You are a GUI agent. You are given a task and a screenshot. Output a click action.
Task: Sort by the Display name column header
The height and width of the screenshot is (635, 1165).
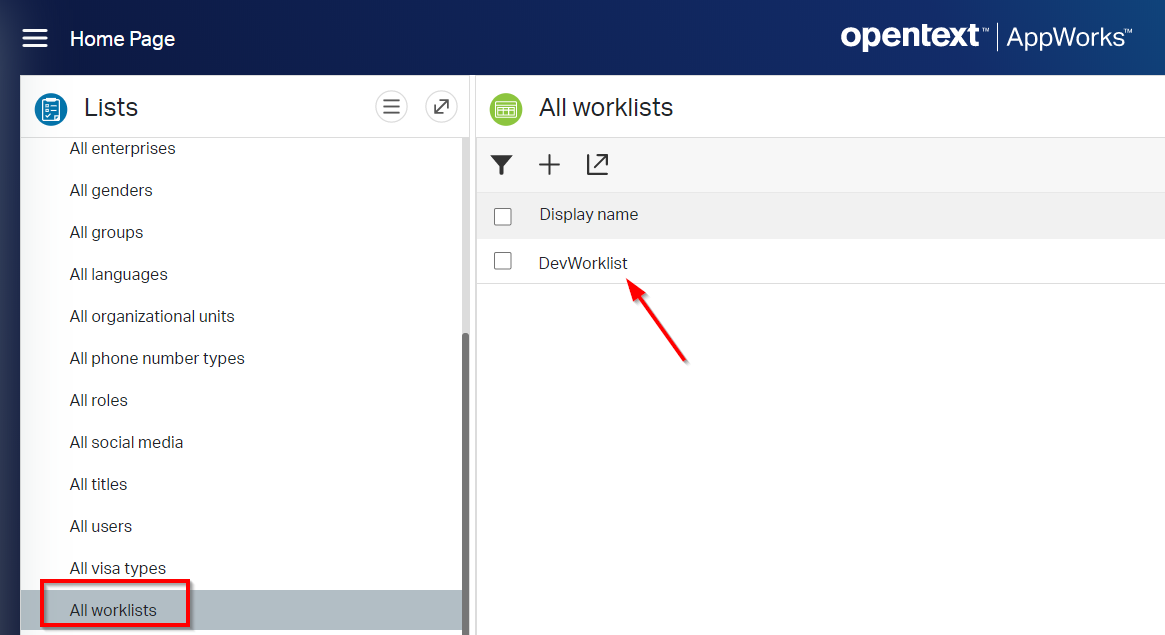pos(587,214)
